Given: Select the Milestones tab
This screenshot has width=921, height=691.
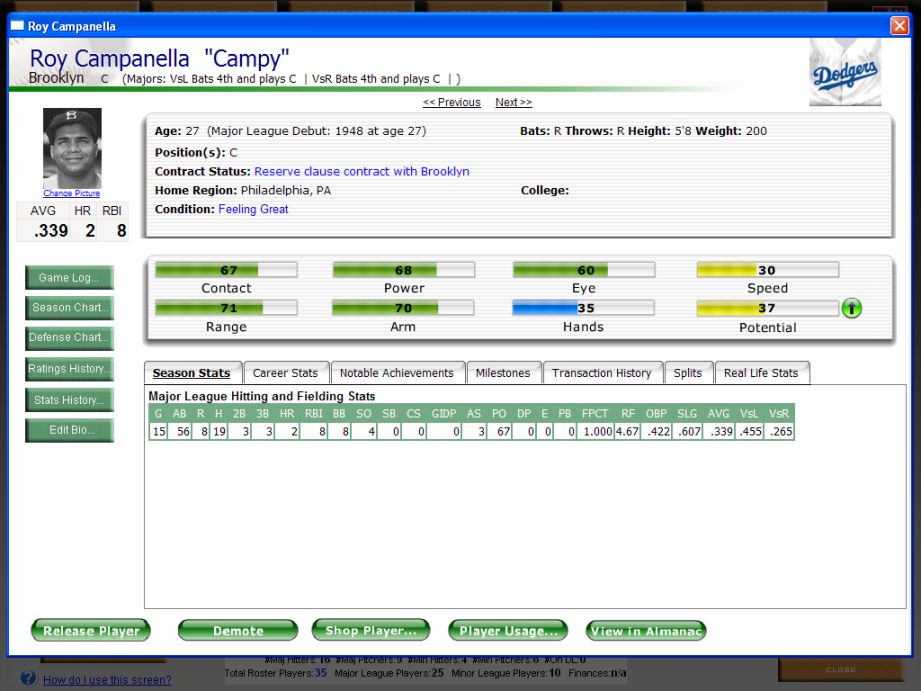Looking at the screenshot, I should (503, 373).
